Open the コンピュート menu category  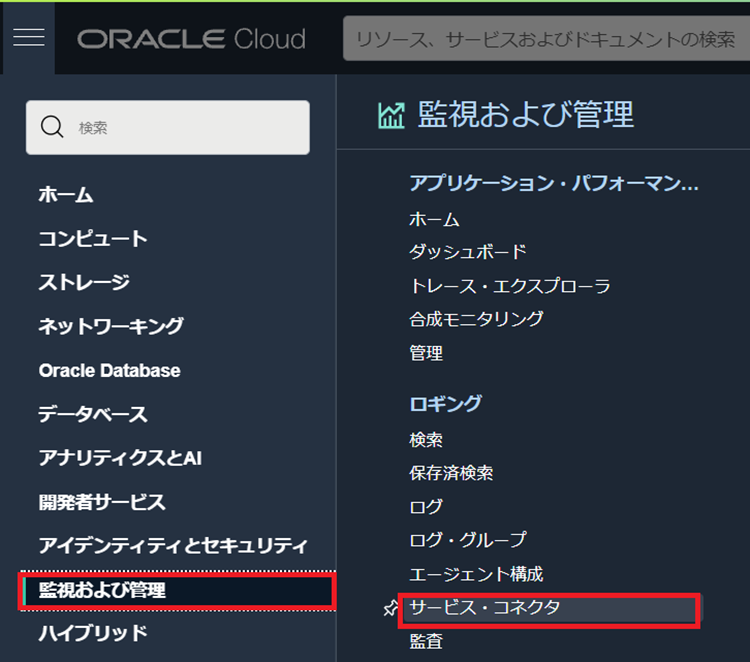pyautogui.click(x=93, y=238)
